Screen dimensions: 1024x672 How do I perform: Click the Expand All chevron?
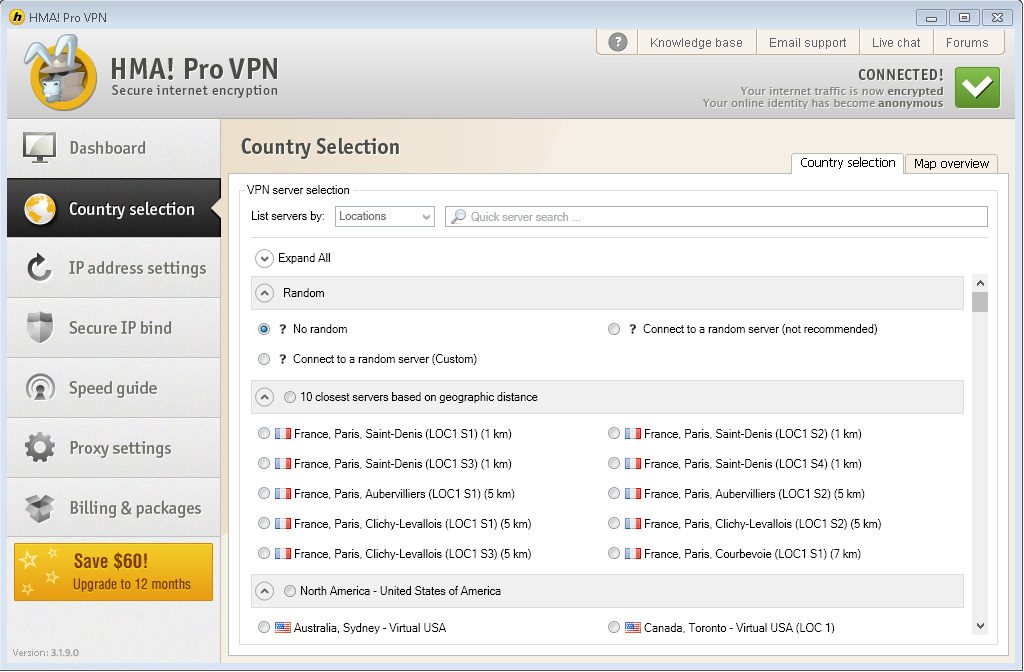pos(264,259)
